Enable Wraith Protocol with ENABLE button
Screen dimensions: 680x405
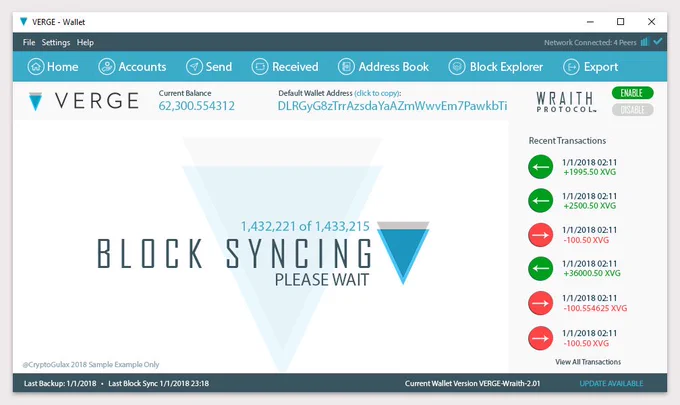632,93
